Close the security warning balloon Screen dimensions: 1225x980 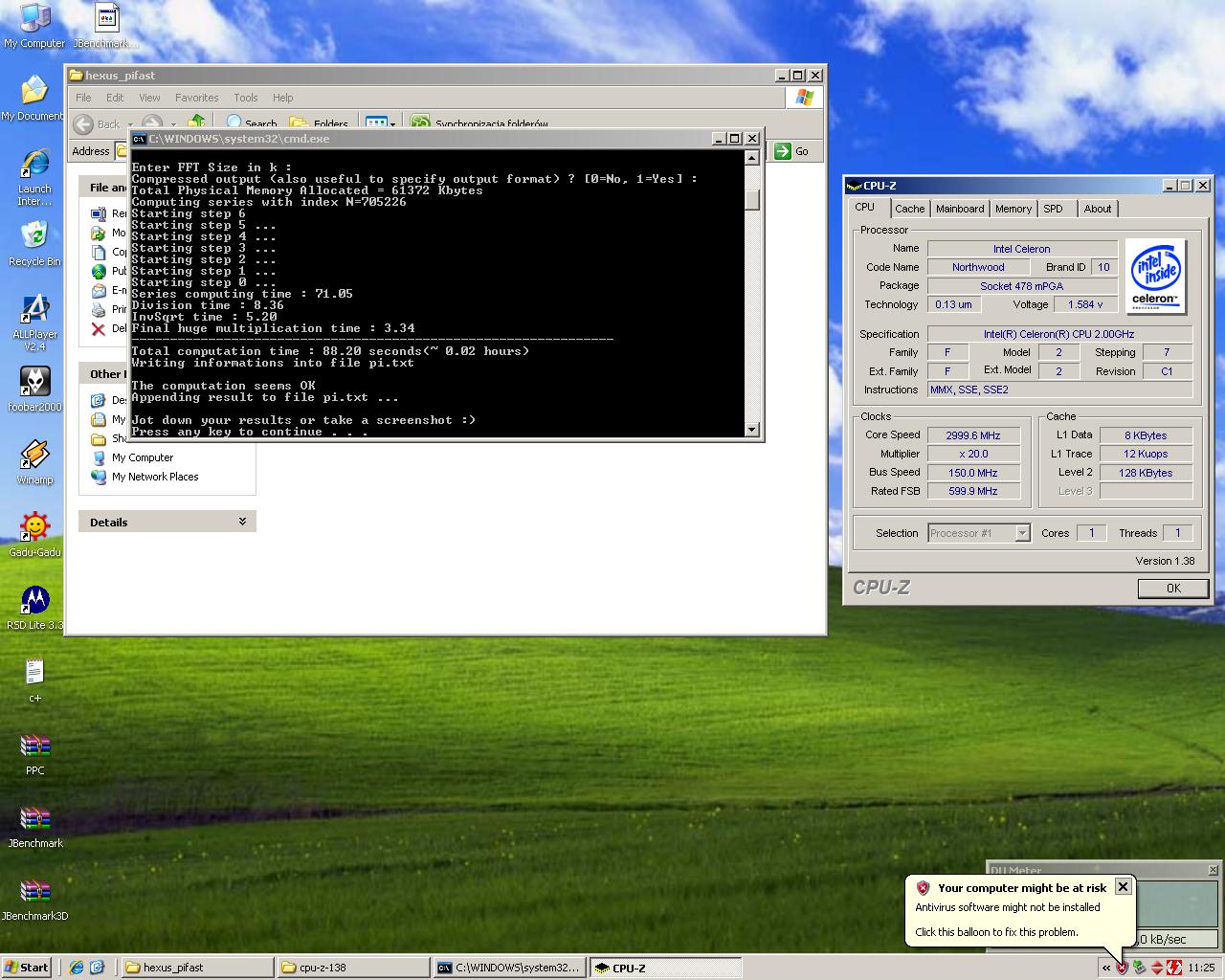point(1123,887)
